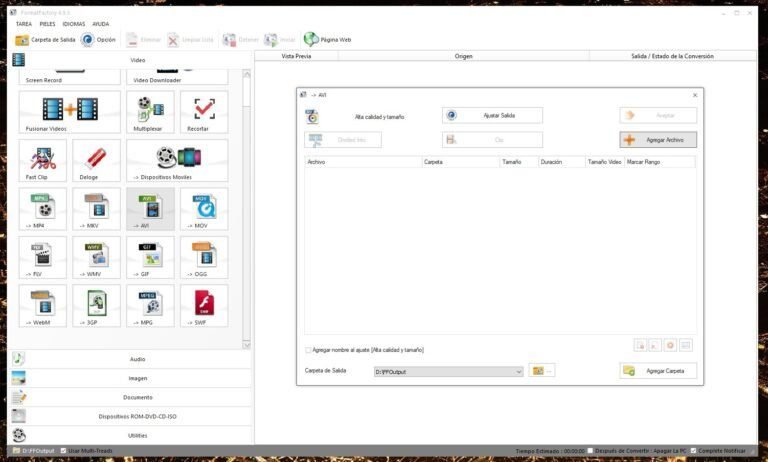Open the D:\FFOutput folder in the status bar

(x=34, y=451)
